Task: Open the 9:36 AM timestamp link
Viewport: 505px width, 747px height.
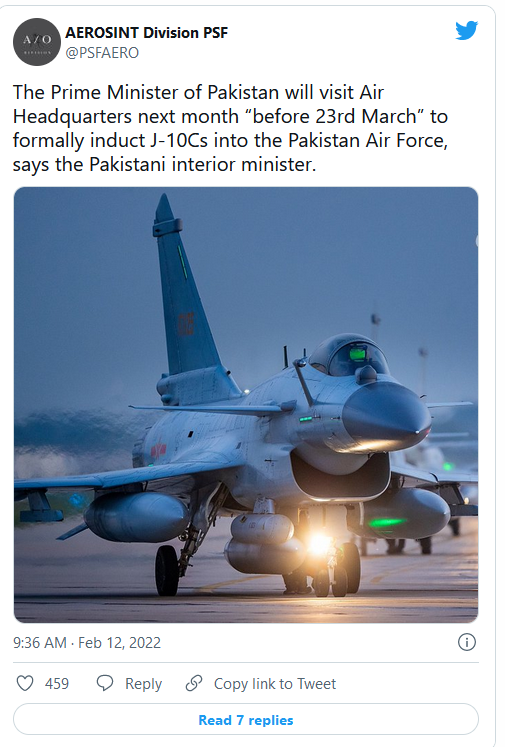Action: pos(40,643)
